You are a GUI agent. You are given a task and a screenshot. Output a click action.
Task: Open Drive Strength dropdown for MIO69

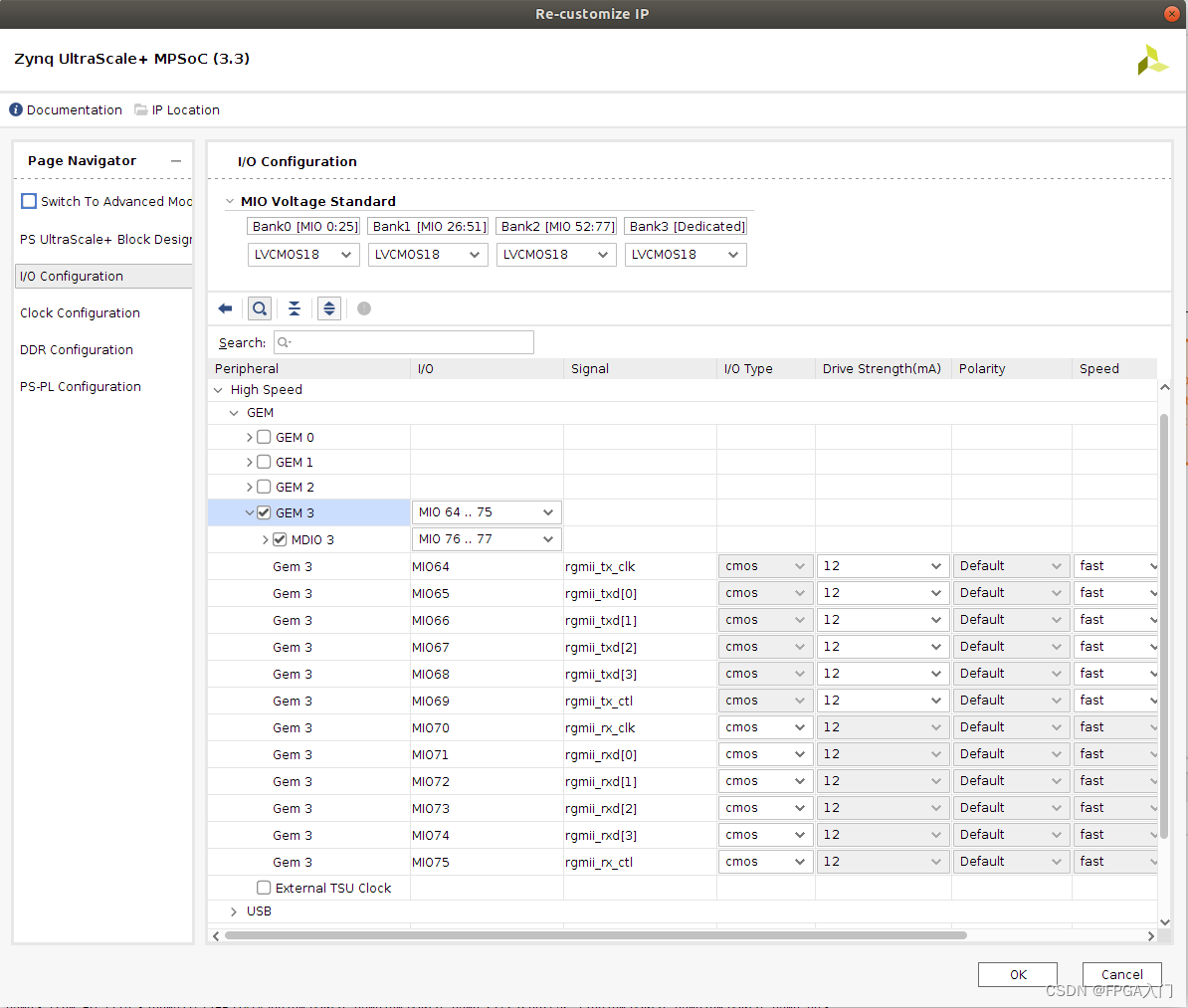click(x=883, y=701)
